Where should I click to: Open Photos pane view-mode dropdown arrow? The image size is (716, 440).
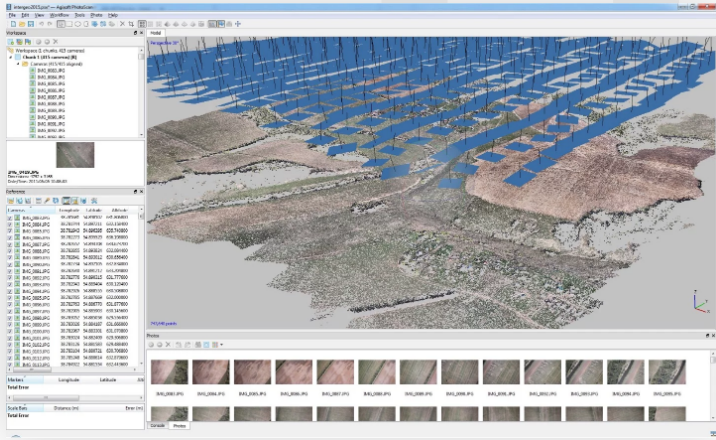[221, 345]
